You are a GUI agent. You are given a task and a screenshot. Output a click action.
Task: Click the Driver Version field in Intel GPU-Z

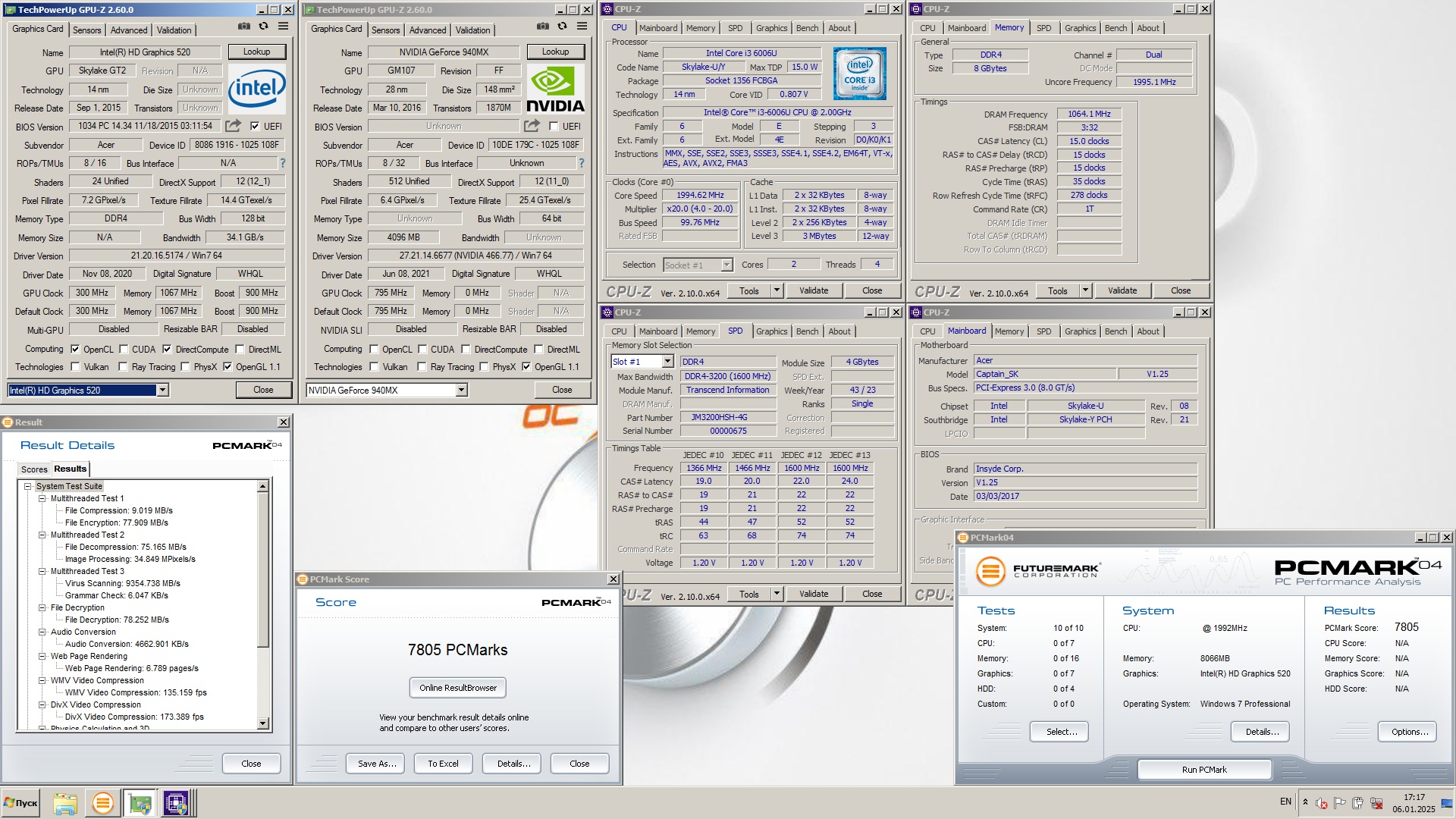coord(177,256)
